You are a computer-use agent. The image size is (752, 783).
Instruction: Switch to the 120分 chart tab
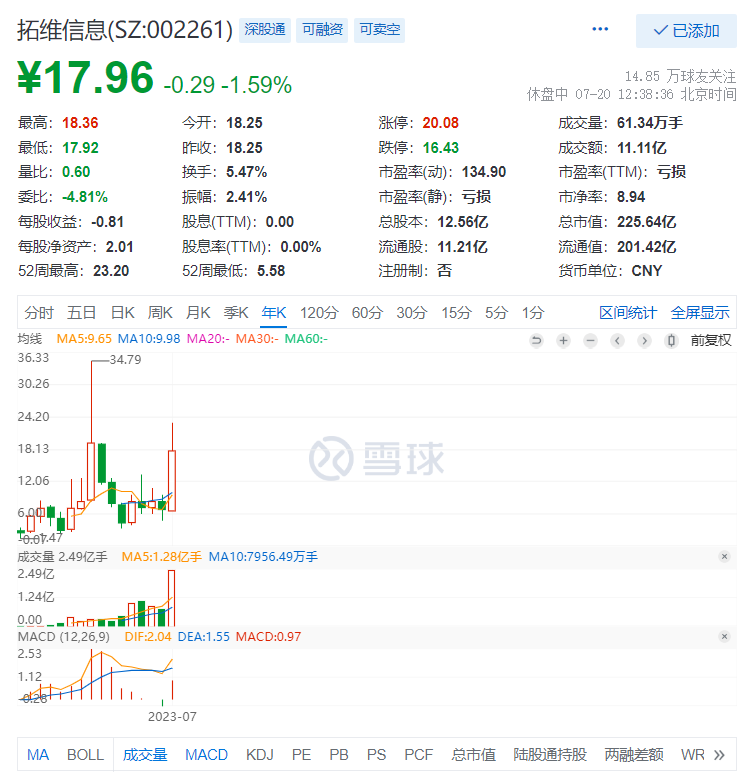319,313
